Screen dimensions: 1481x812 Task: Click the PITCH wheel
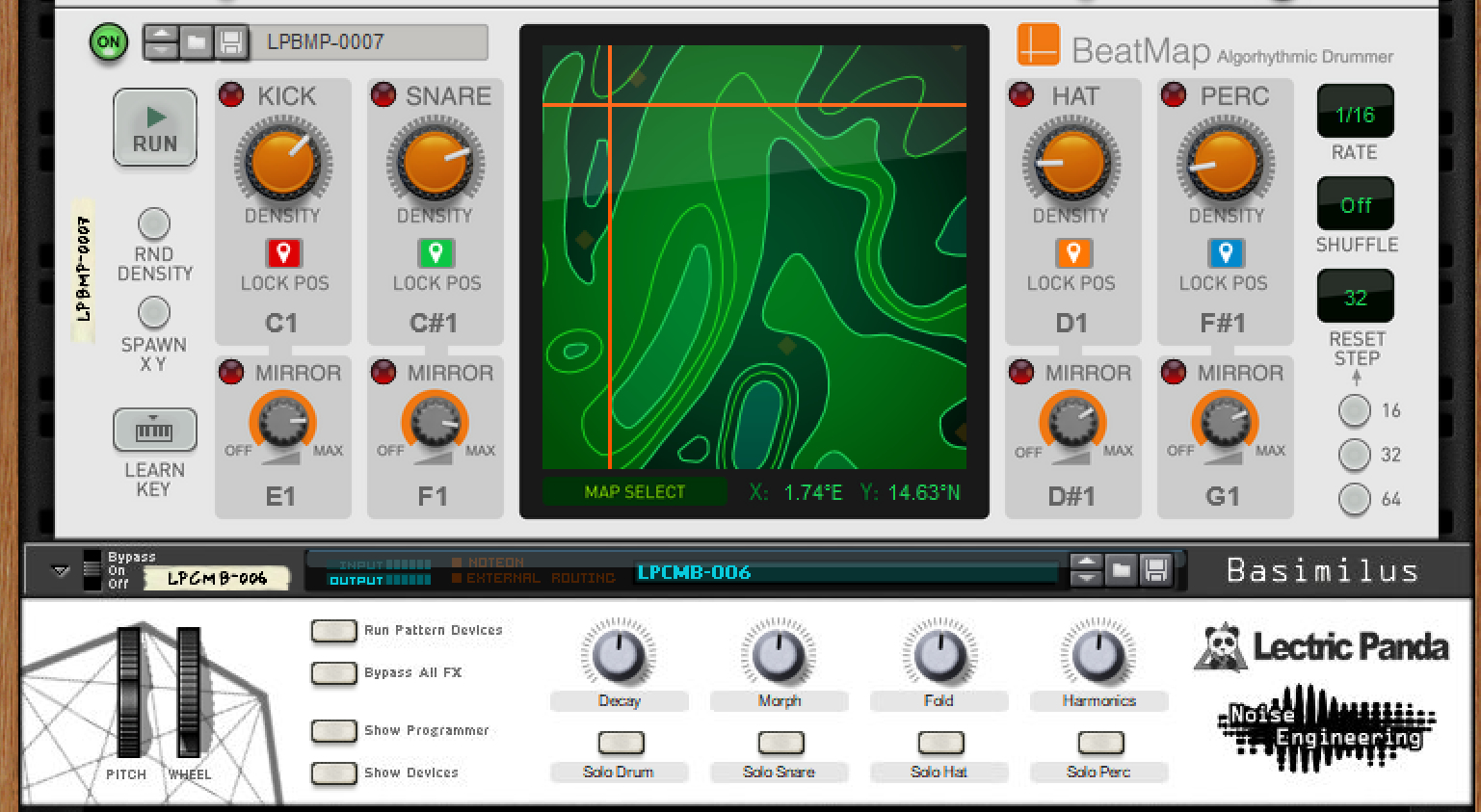128,693
